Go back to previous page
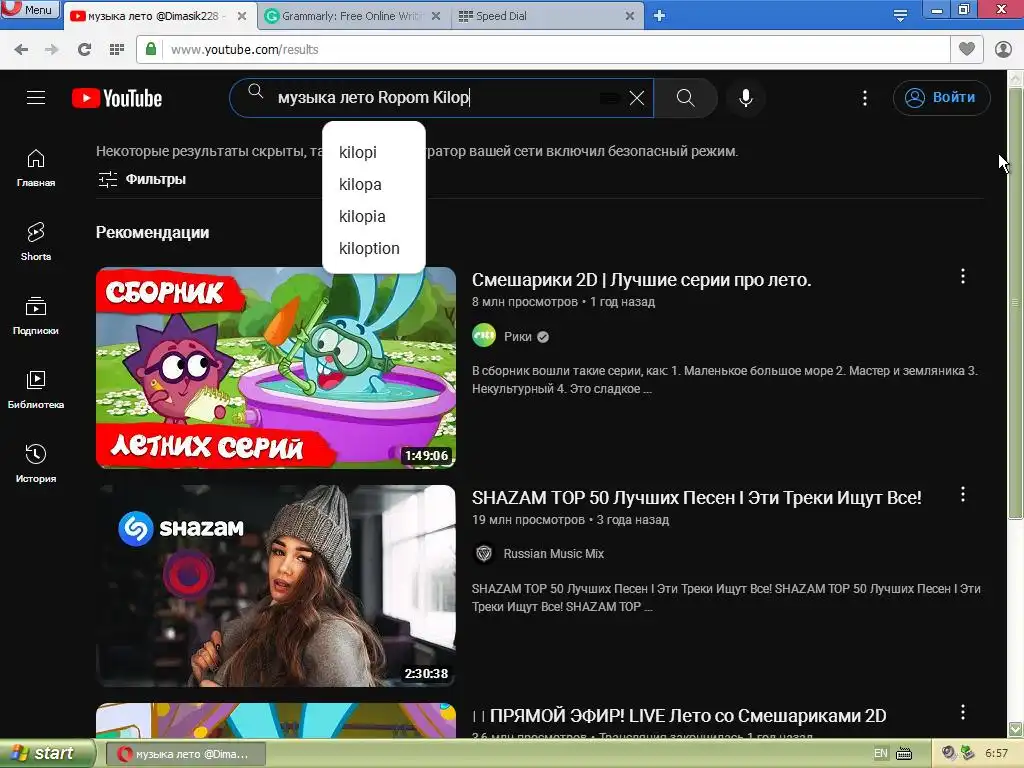The width and height of the screenshot is (1024, 768). pos(21,50)
